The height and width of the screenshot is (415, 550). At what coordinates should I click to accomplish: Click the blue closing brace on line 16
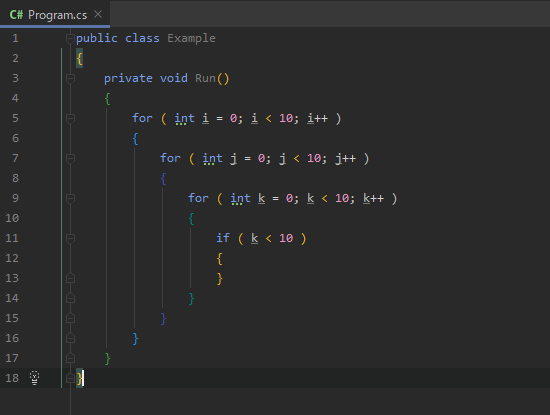135,339
